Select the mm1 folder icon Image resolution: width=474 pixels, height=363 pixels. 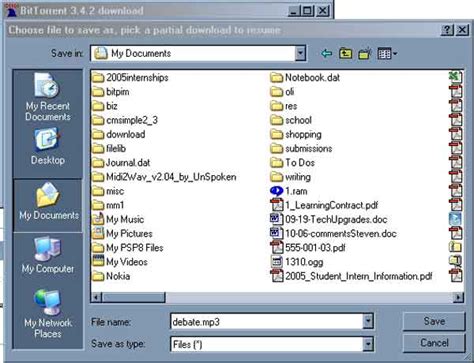tap(98, 205)
